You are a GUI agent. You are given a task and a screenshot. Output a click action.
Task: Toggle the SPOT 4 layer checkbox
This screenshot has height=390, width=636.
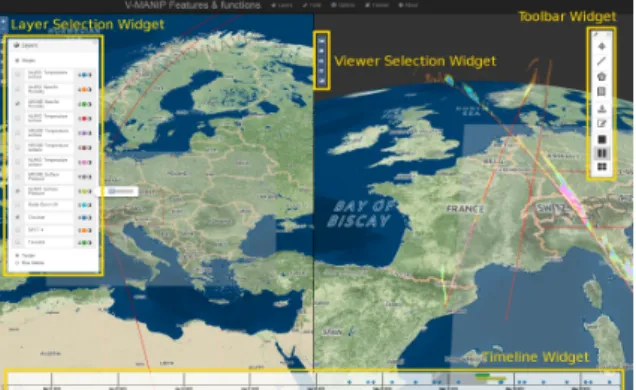point(17,230)
